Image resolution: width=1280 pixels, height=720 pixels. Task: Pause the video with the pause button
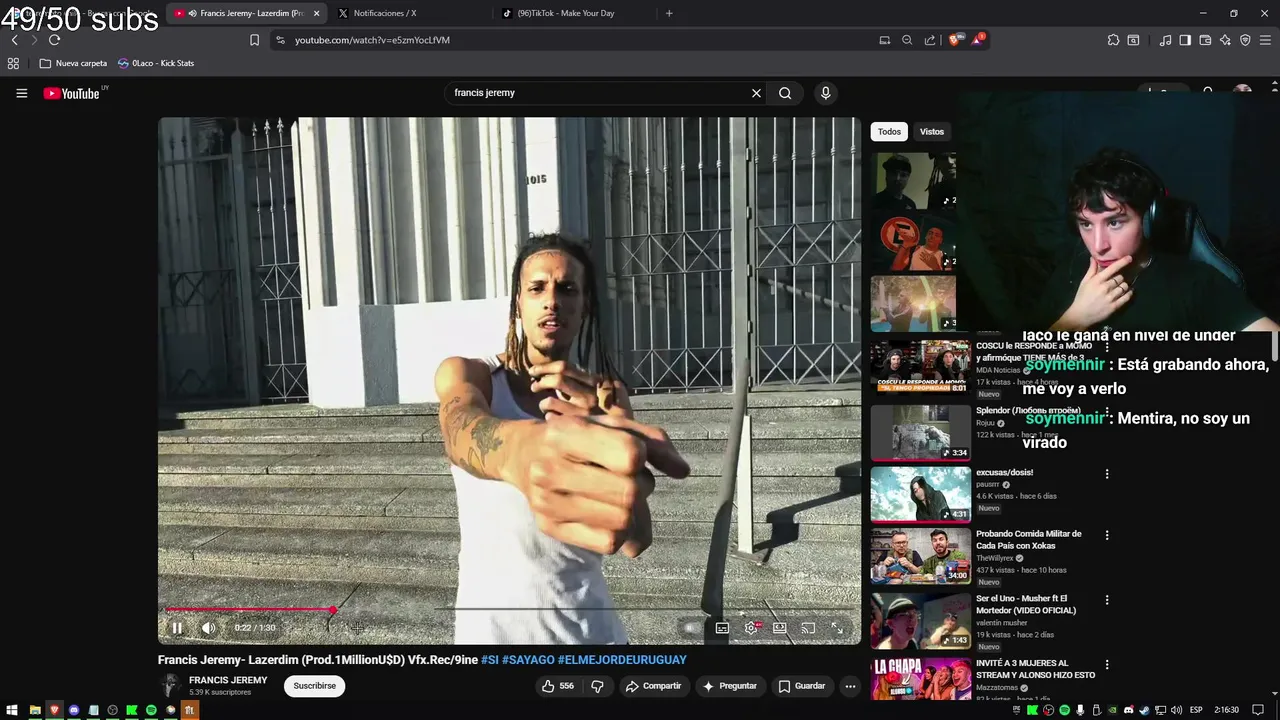(x=177, y=628)
